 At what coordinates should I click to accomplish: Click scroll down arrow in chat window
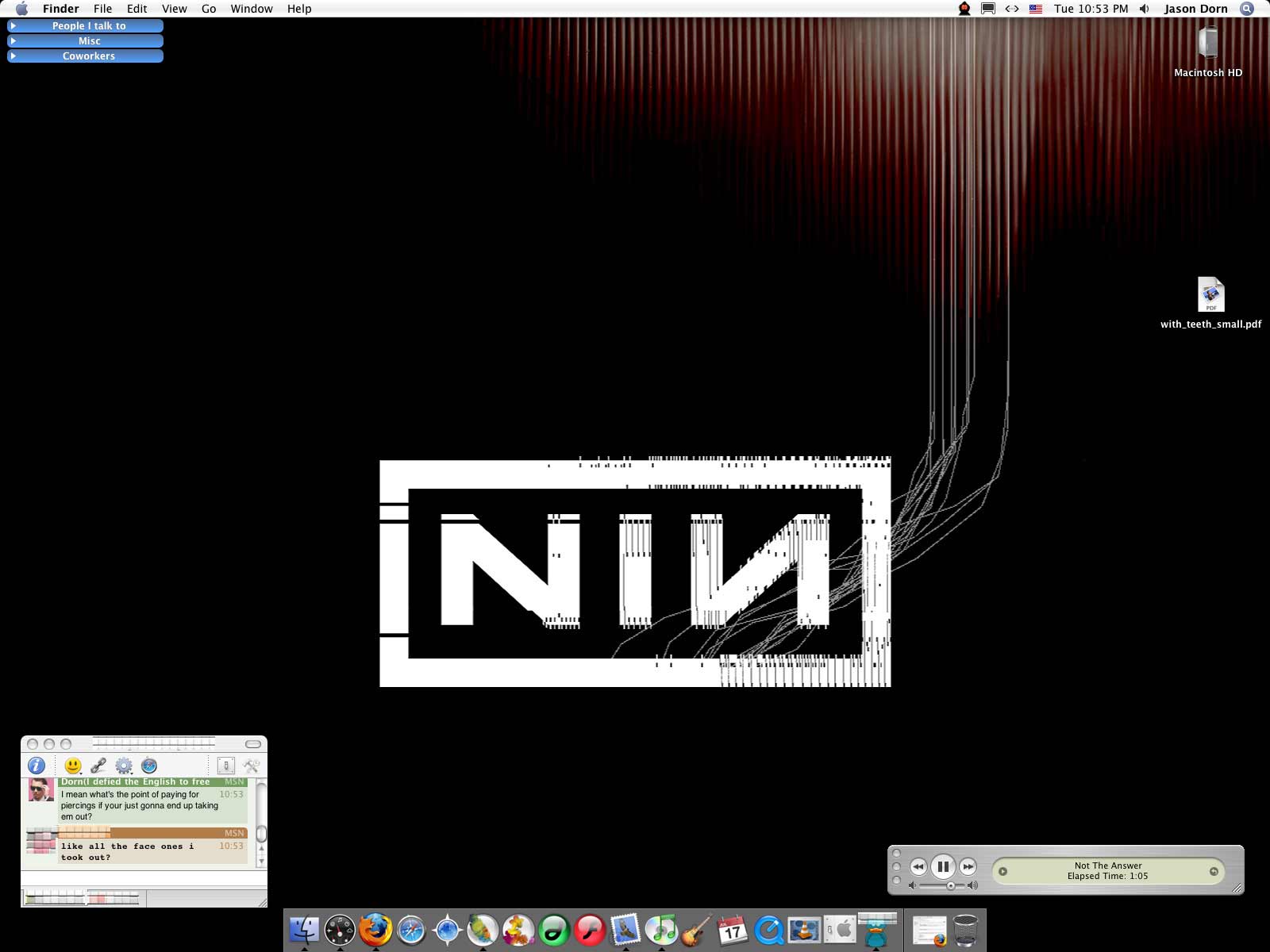point(261,862)
